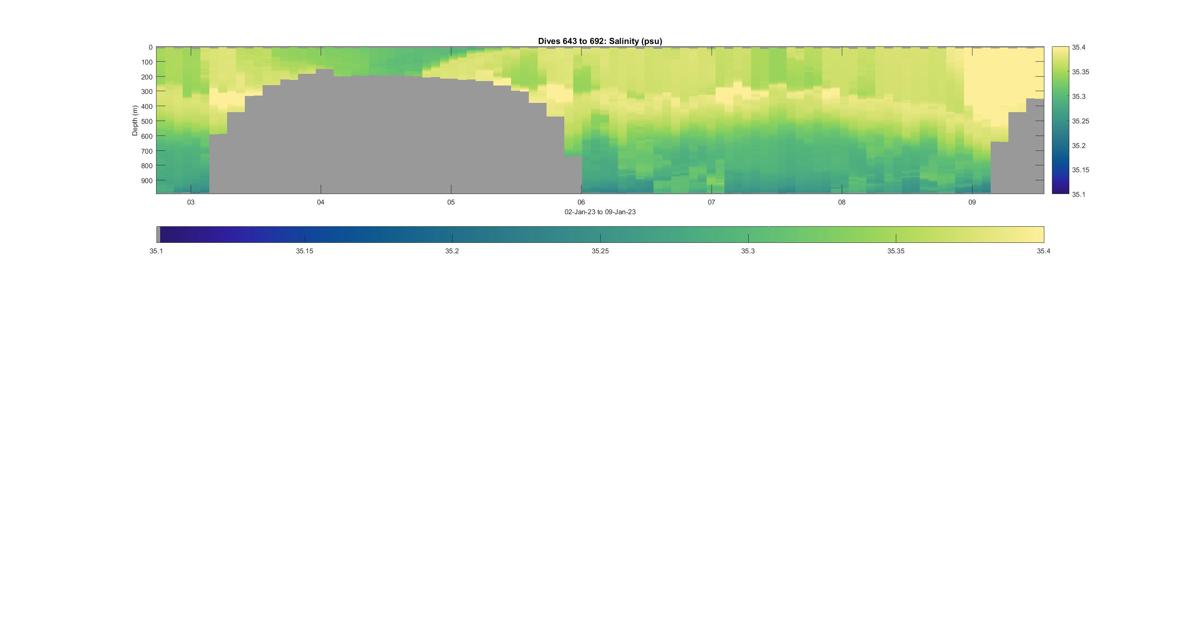Click the x-axis tick label "04"
Image resolution: width=1200 pixels, height=622 pixels.
point(321,202)
